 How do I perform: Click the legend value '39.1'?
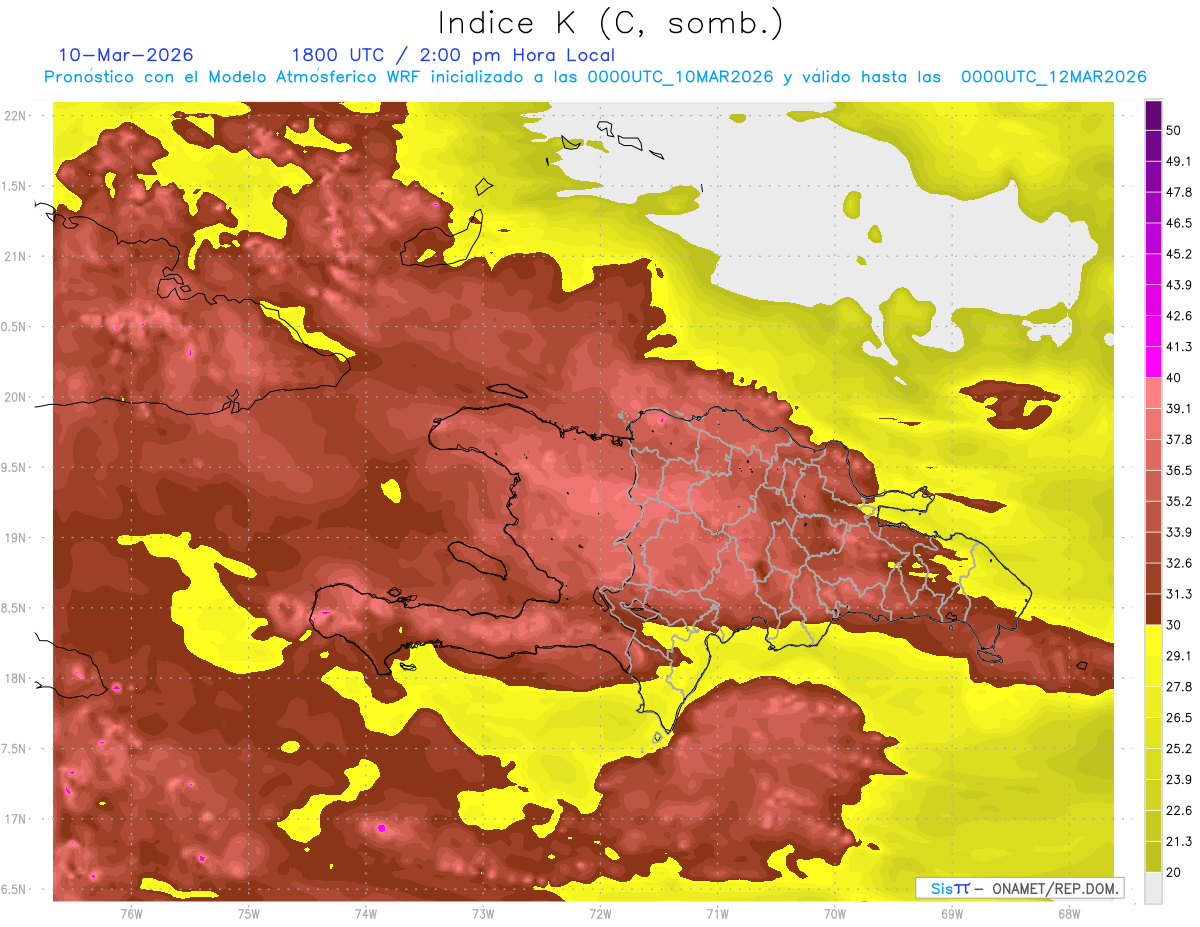tap(1178, 409)
